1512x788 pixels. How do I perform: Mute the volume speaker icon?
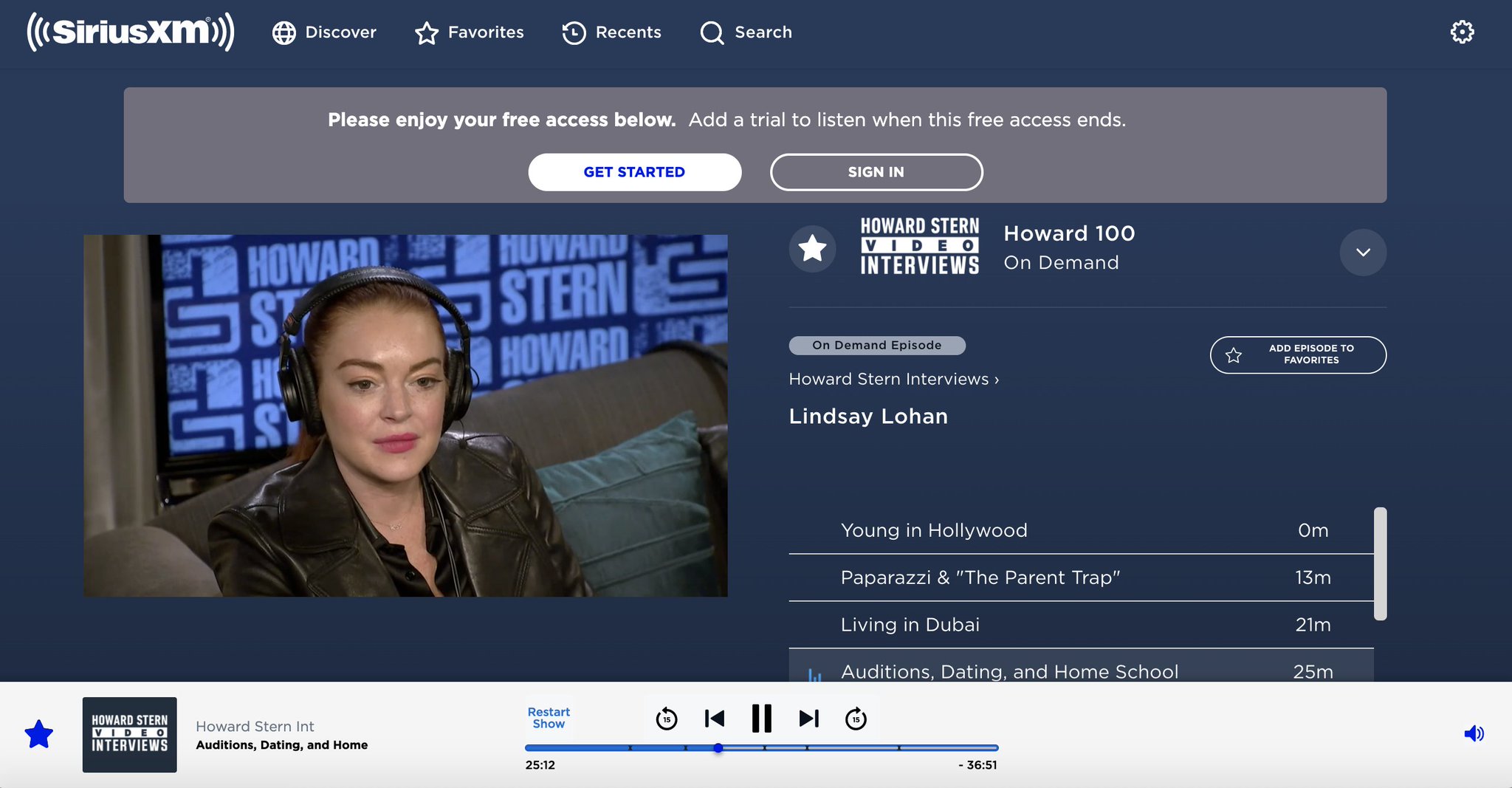tap(1474, 733)
